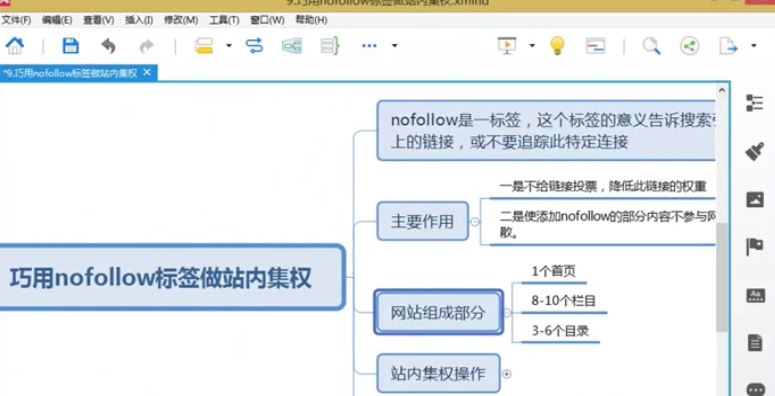Screen dimensions: 775x396
Task: Redo the last action
Action: (146, 46)
